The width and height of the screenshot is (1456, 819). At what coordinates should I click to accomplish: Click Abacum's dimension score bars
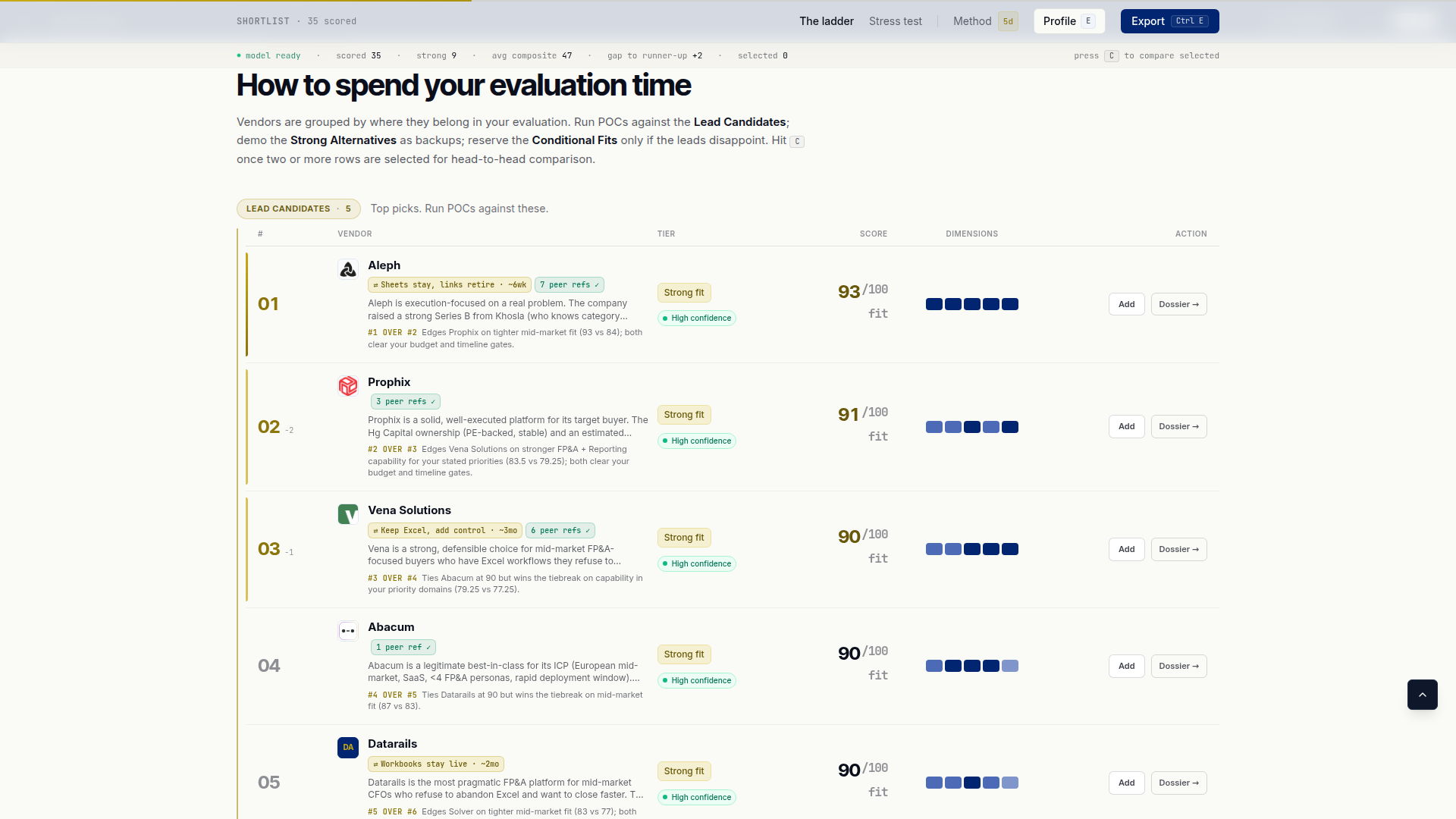(x=972, y=666)
